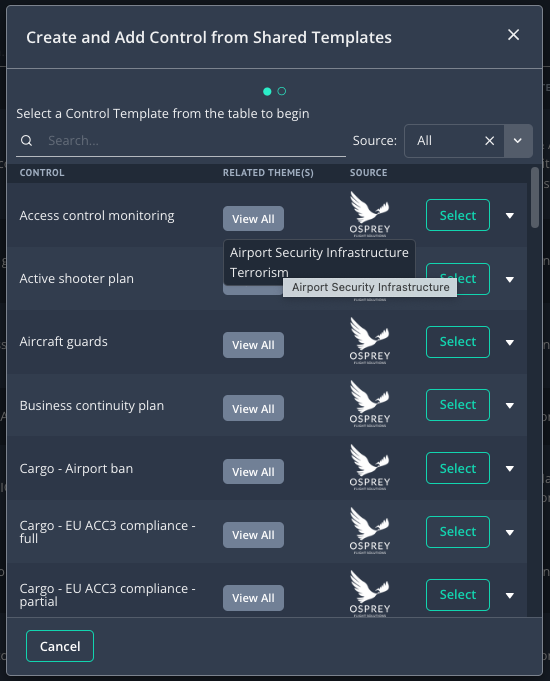
Task: Expand the Aircraft guards row arrow
Action: coord(510,342)
